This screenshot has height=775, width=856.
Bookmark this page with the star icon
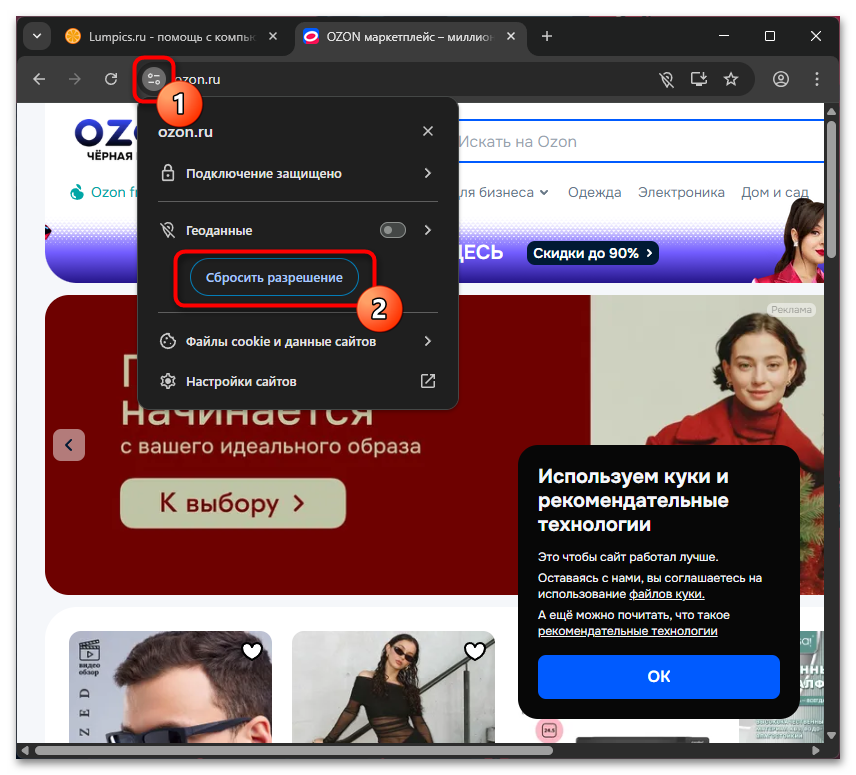[731, 79]
